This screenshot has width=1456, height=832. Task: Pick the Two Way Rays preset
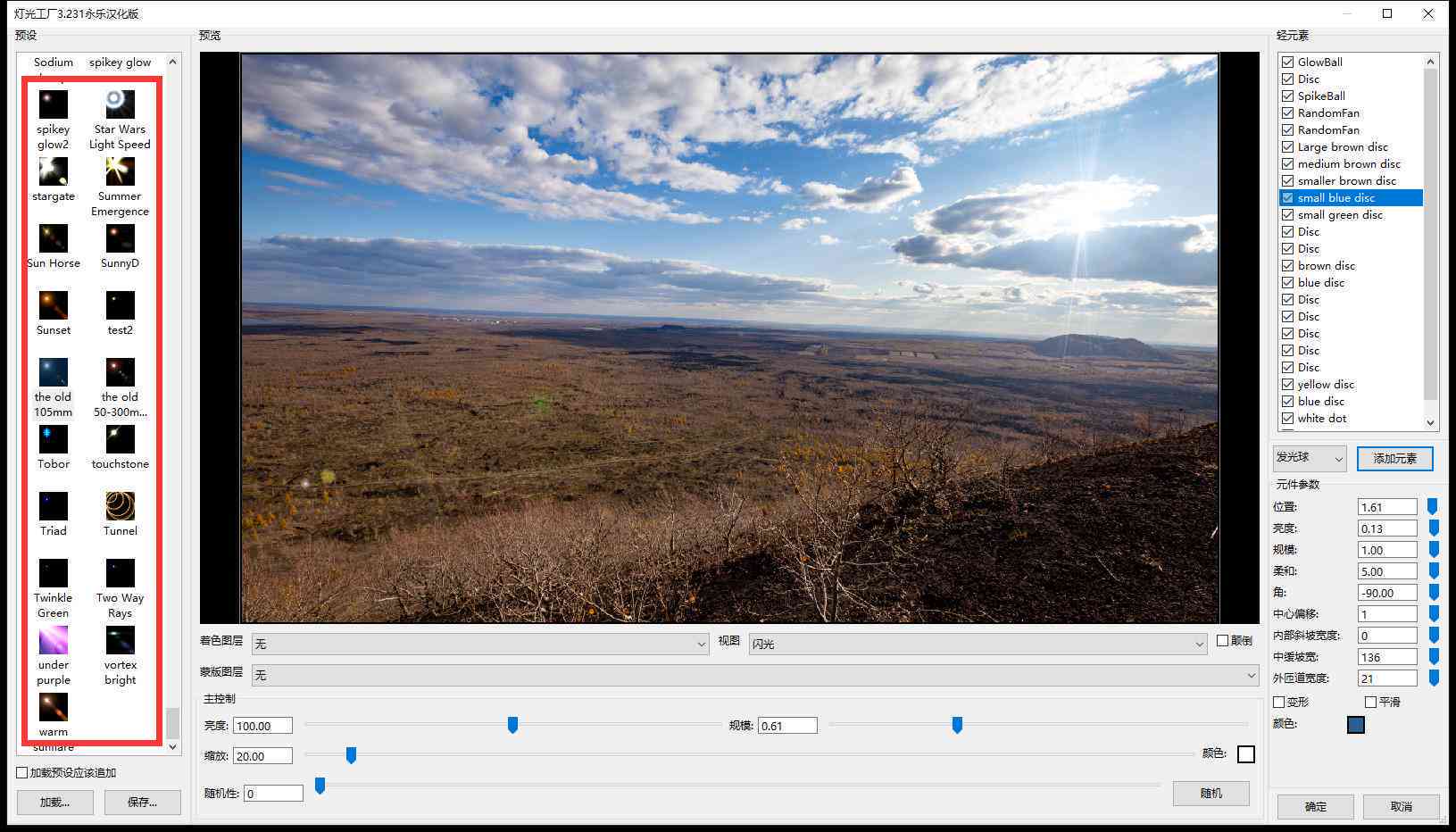click(120, 573)
